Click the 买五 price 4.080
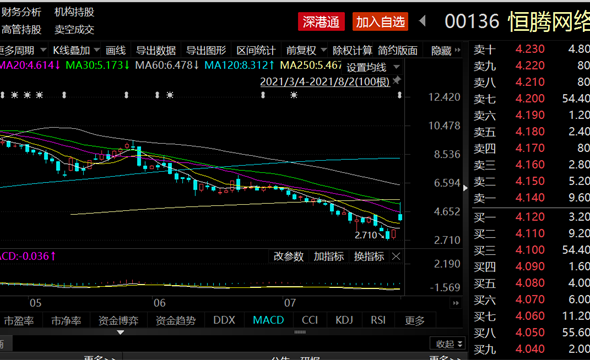590x360 pixels. tap(530, 283)
